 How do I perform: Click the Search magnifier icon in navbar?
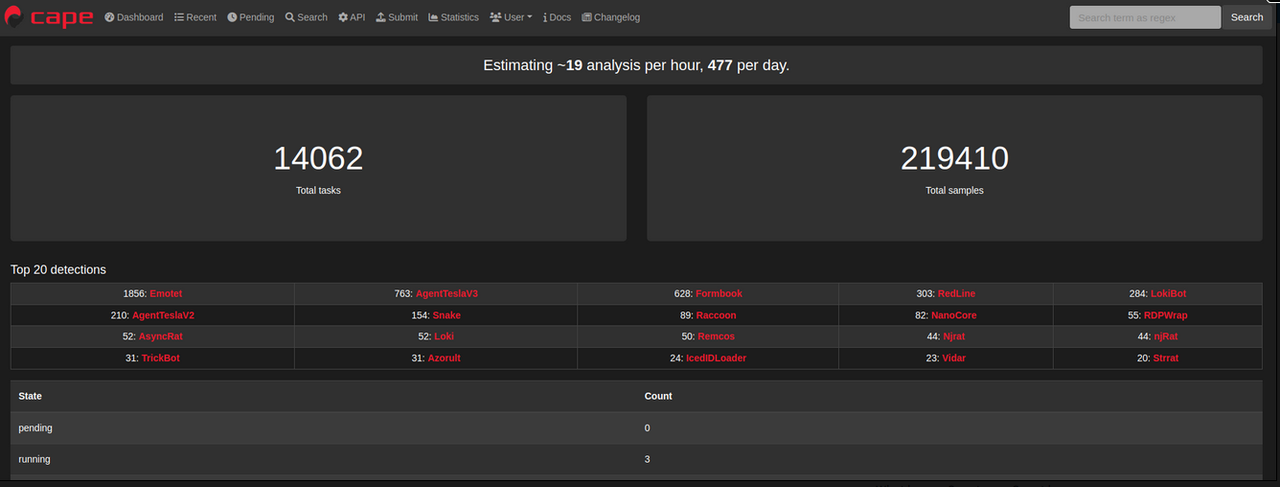tap(290, 17)
